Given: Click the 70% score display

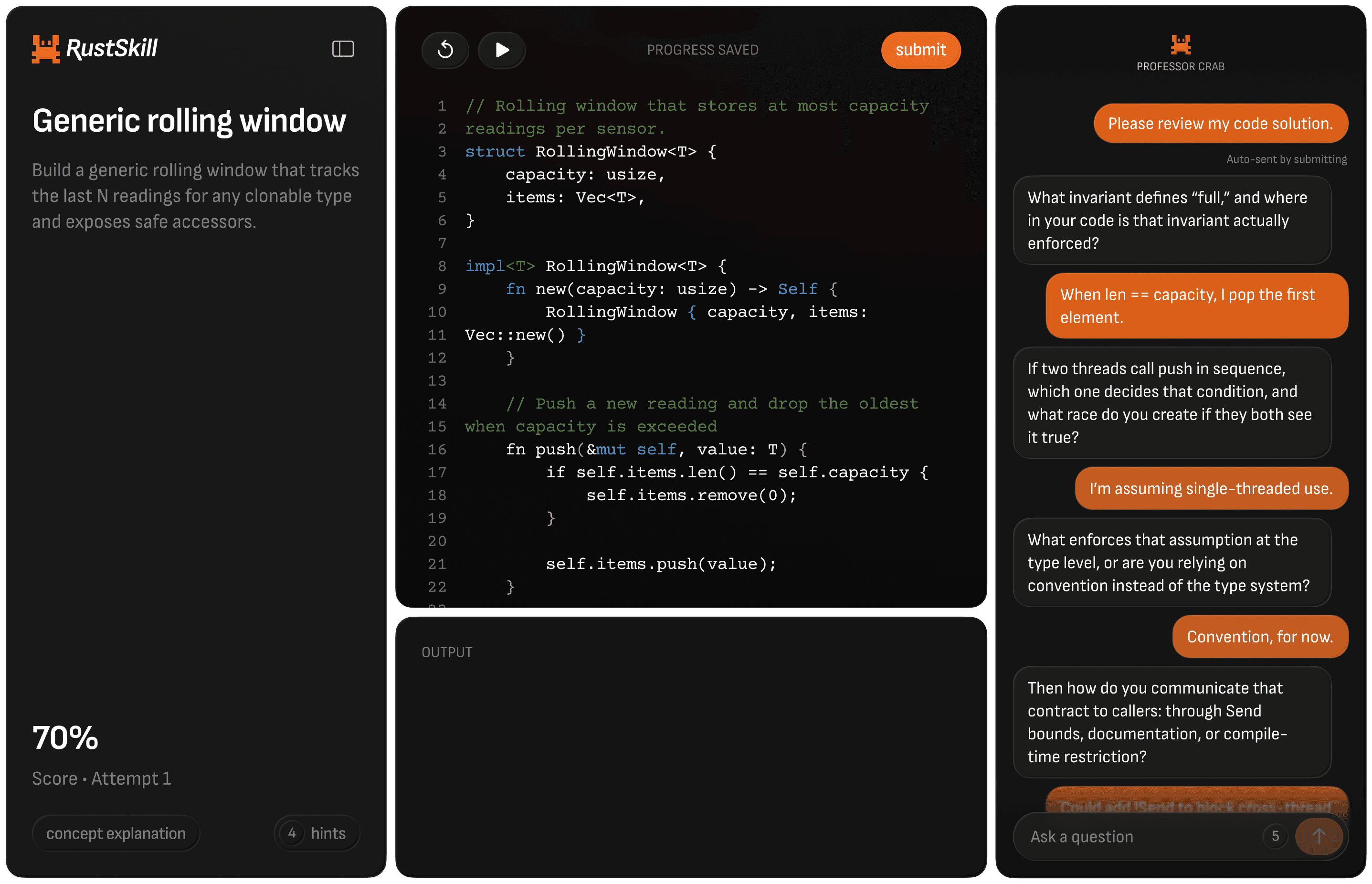Looking at the screenshot, I should click(x=65, y=737).
